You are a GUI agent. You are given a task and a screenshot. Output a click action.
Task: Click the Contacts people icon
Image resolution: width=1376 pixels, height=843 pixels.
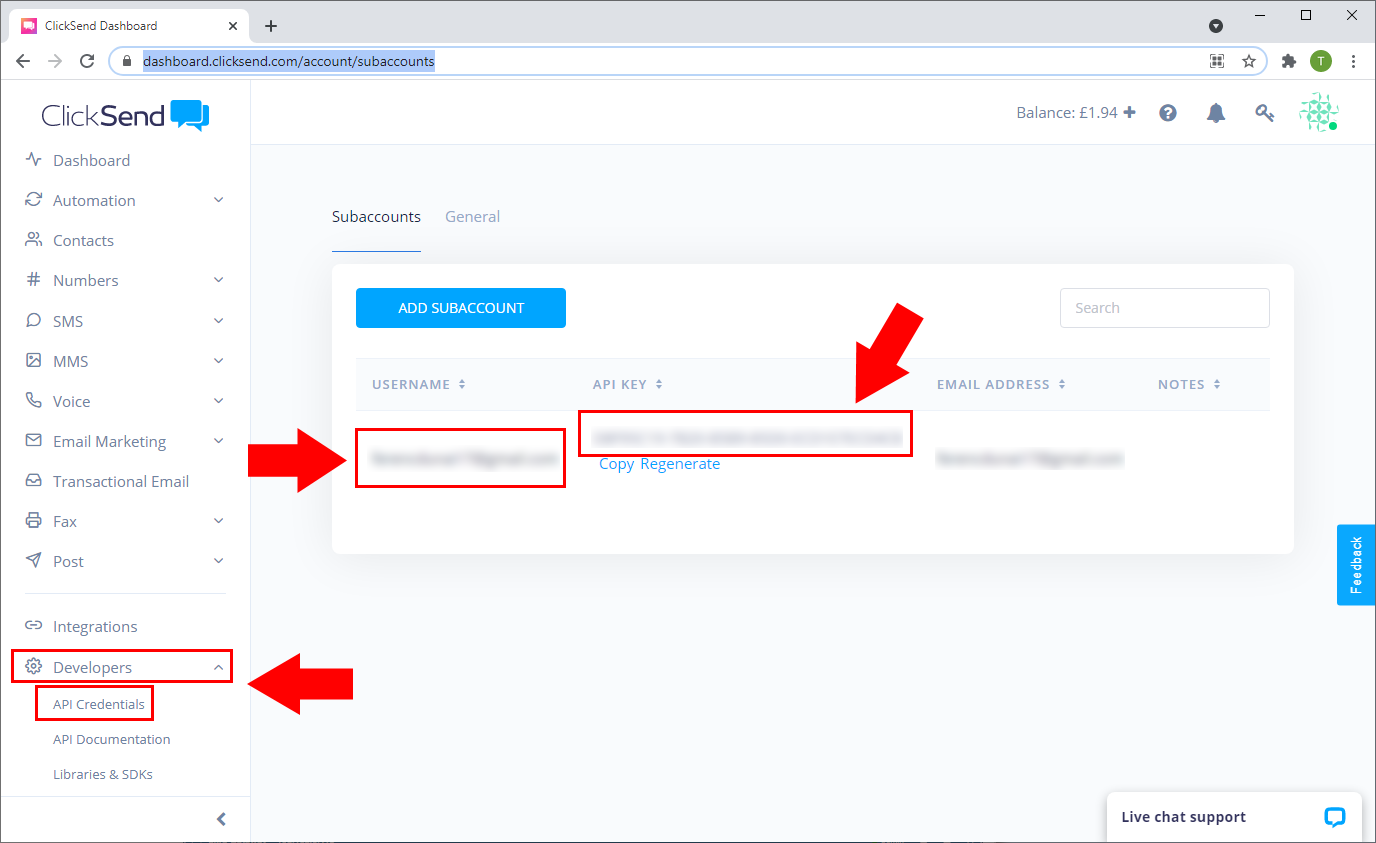34,239
